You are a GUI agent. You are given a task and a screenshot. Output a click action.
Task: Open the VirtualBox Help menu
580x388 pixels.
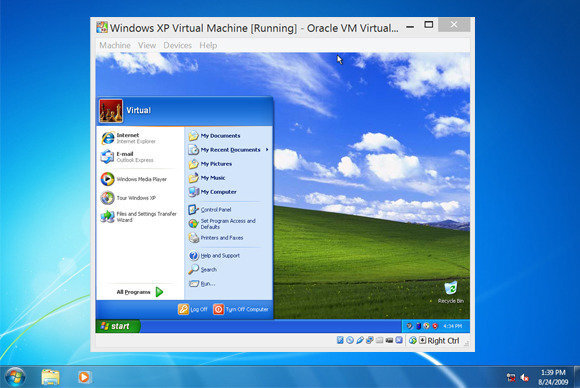(x=208, y=45)
